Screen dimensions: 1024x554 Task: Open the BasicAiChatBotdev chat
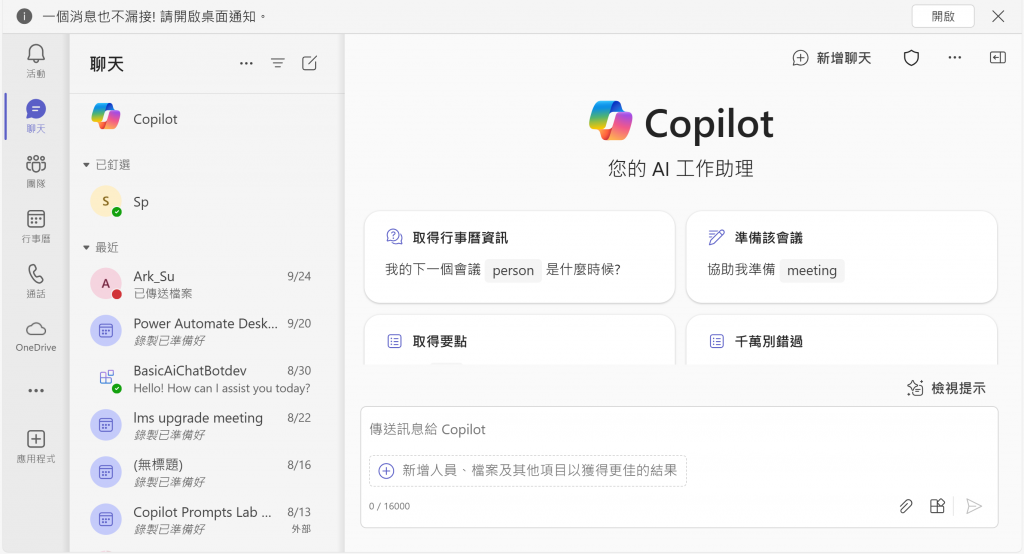tap(206, 378)
